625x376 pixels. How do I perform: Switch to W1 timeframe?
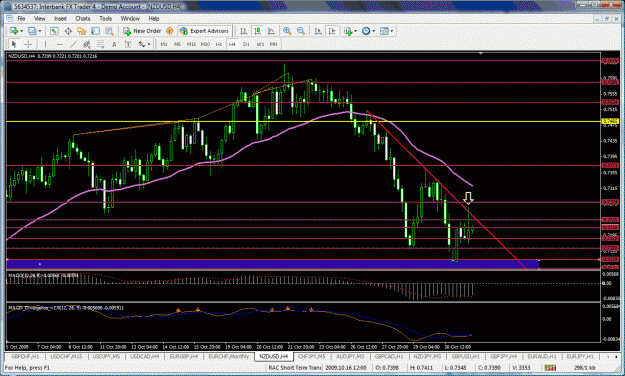click(x=260, y=44)
